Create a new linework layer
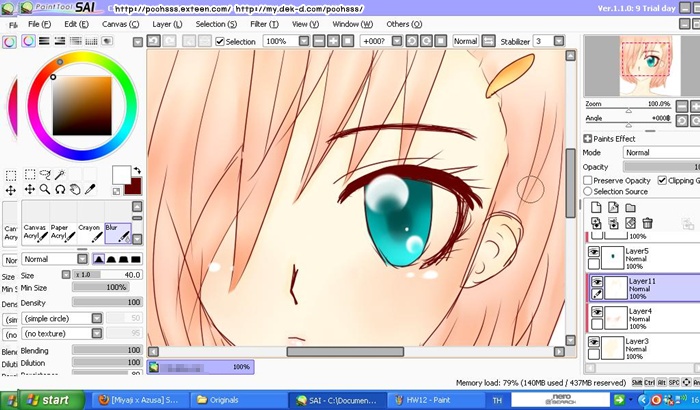Image resolution: width=700 pixels, height=410 pixels. pos(613,207)
